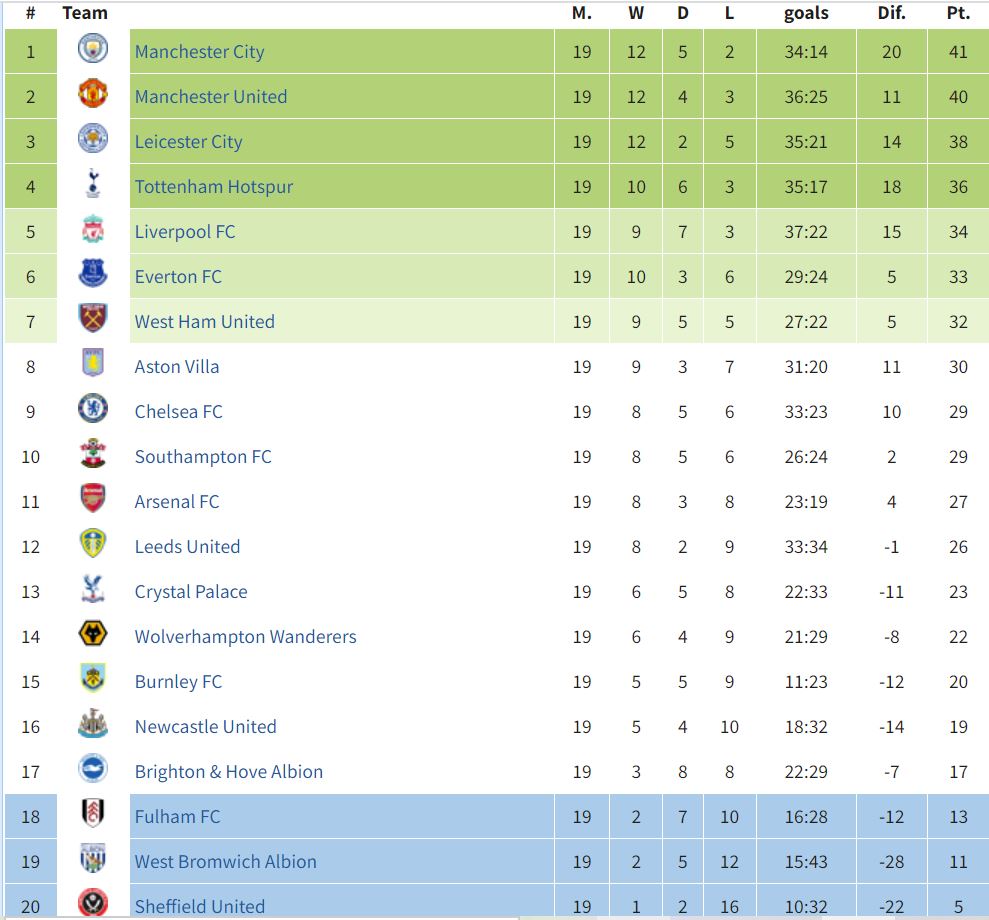
Task: Click the Newcastle United crest icon
Action: [93, 723]
